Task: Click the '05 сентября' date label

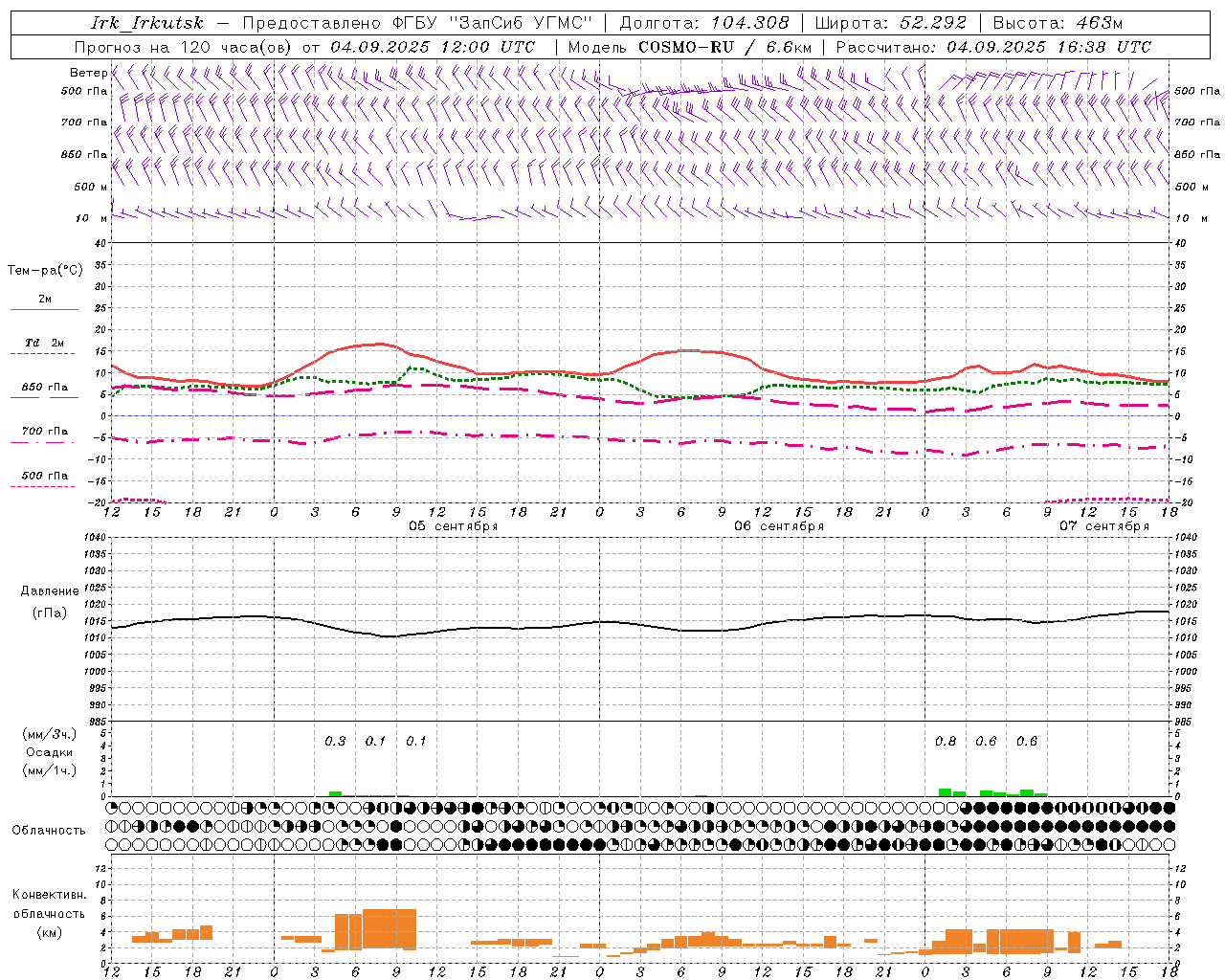Action: (454, 526)
